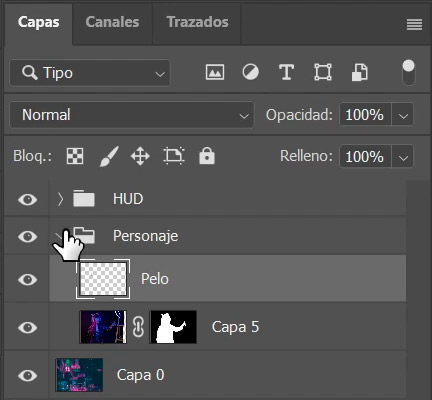Image resolution: width=432 pixels, height=400 pixels.
Task: Filter layers by smart object icon
Action: (x=359, y=72)
